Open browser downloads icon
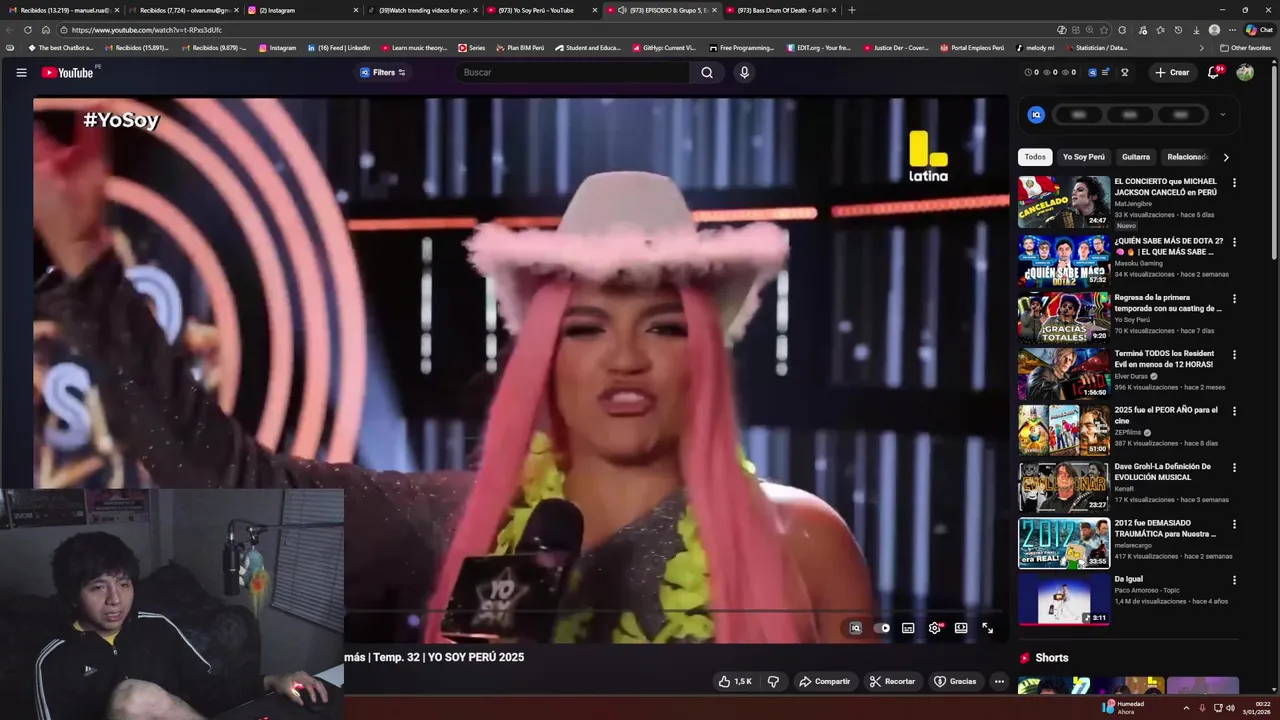This screenshot has height=720, width=1280. coord(1196,30)
